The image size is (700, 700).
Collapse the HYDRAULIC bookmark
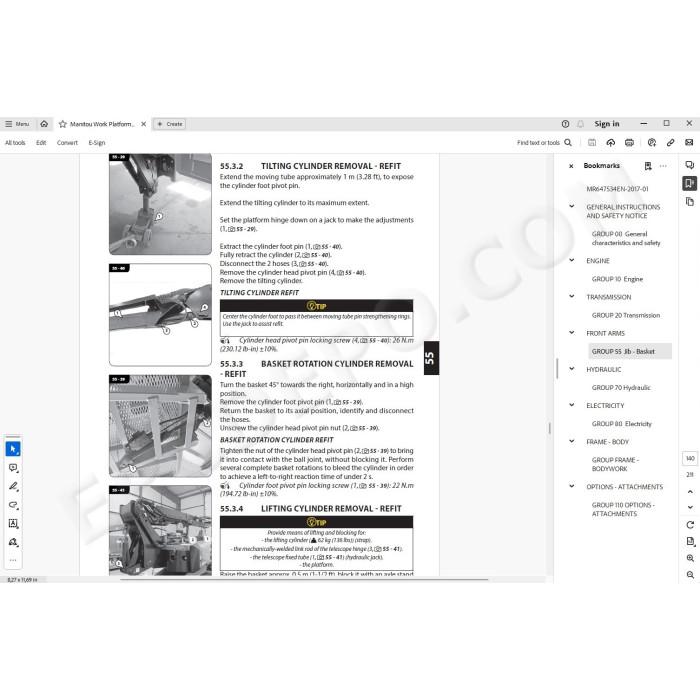pos(571,369)
